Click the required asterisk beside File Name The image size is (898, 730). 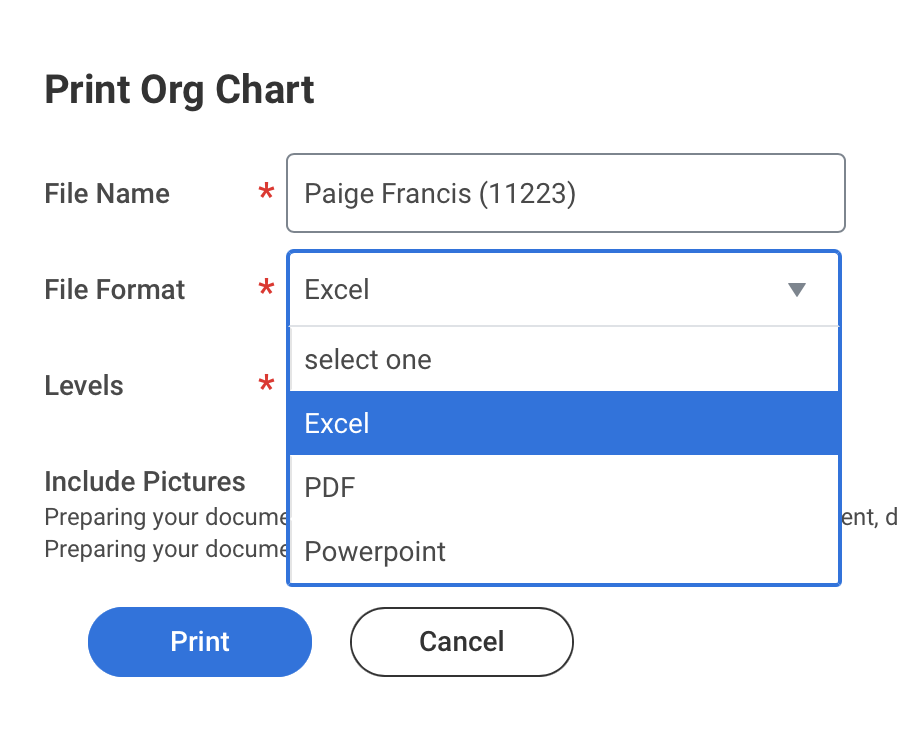click(x=266, y=193)
